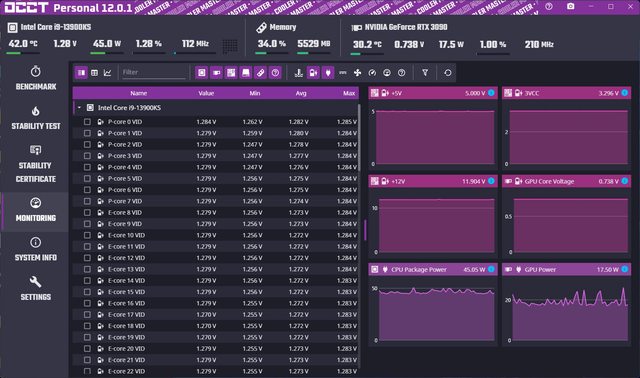Switch to the Stability Test section

click(x=36, y=118)
